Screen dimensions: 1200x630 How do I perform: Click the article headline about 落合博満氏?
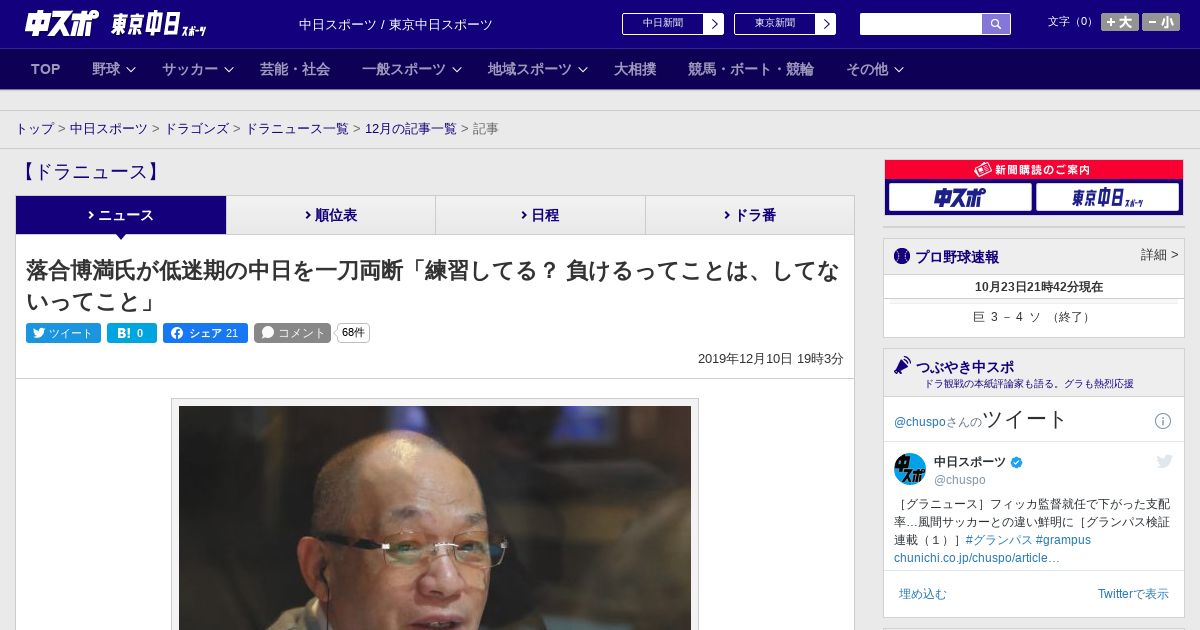432,286
